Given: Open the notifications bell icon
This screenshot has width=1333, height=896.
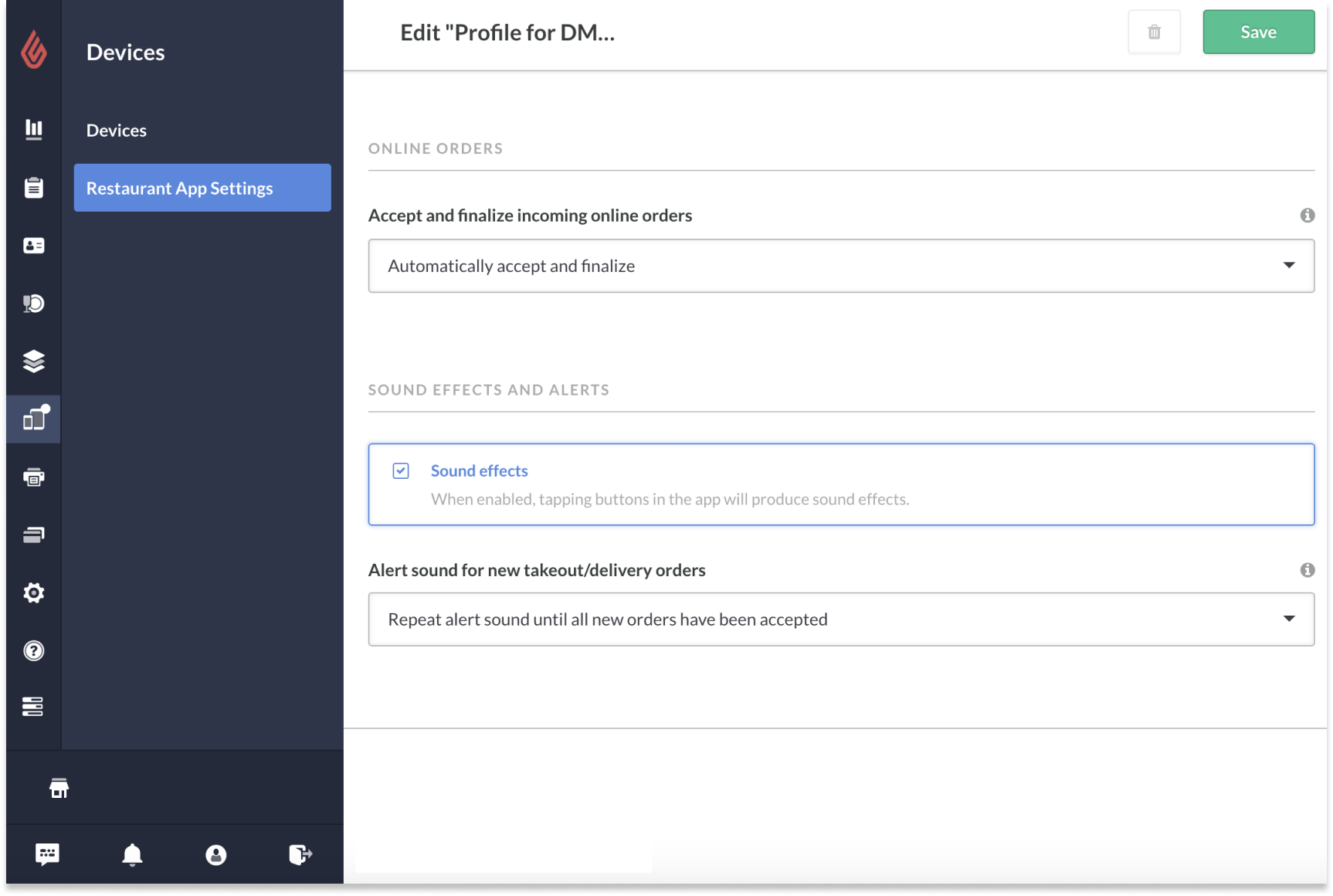Looking at the screenshot, I should 132,855.
